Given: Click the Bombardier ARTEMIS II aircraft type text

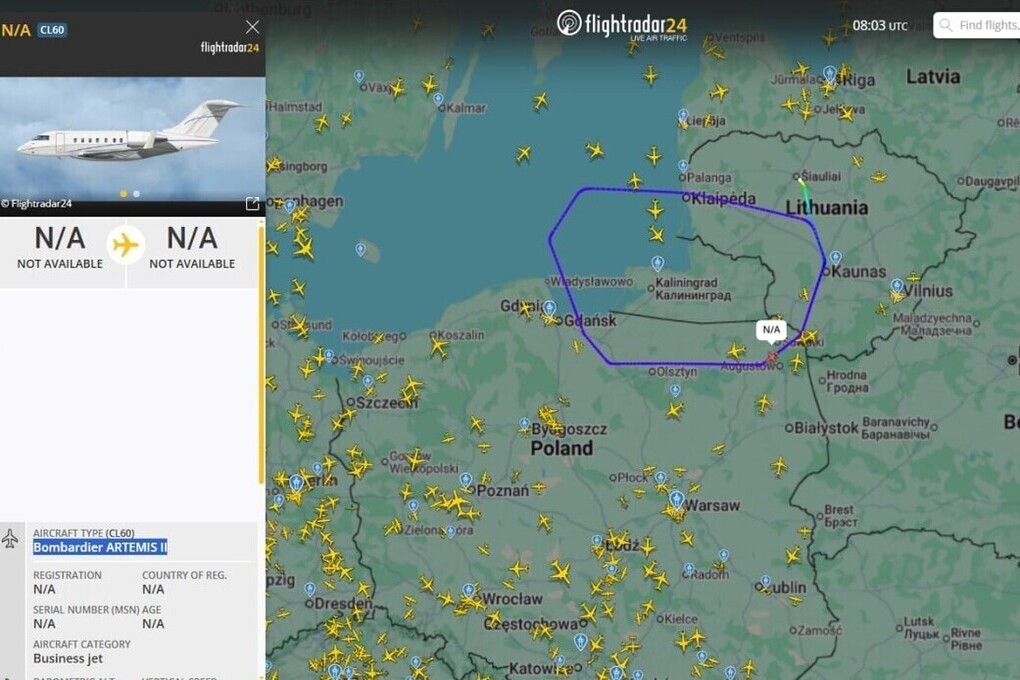Looking at the screenshot, I should [100, 547].
